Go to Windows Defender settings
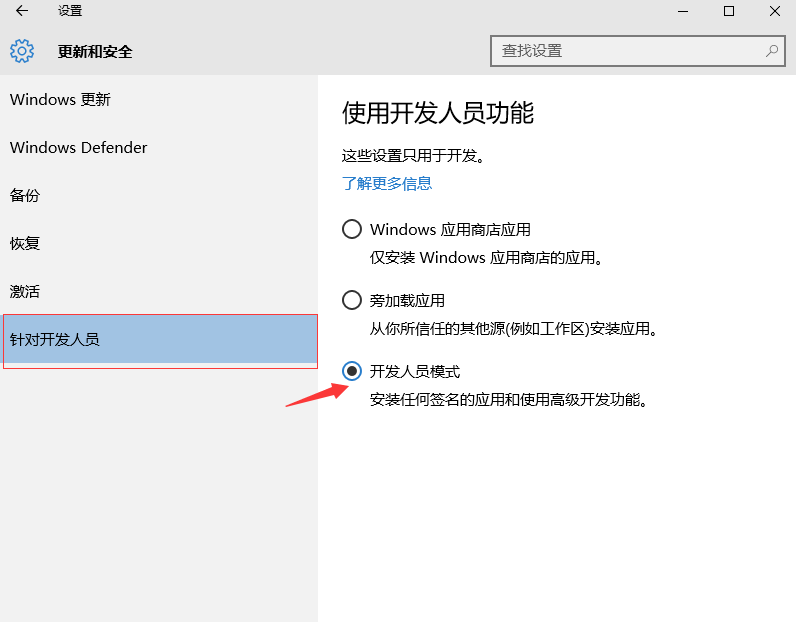This screenshot has width=796, height=622. 78,147
